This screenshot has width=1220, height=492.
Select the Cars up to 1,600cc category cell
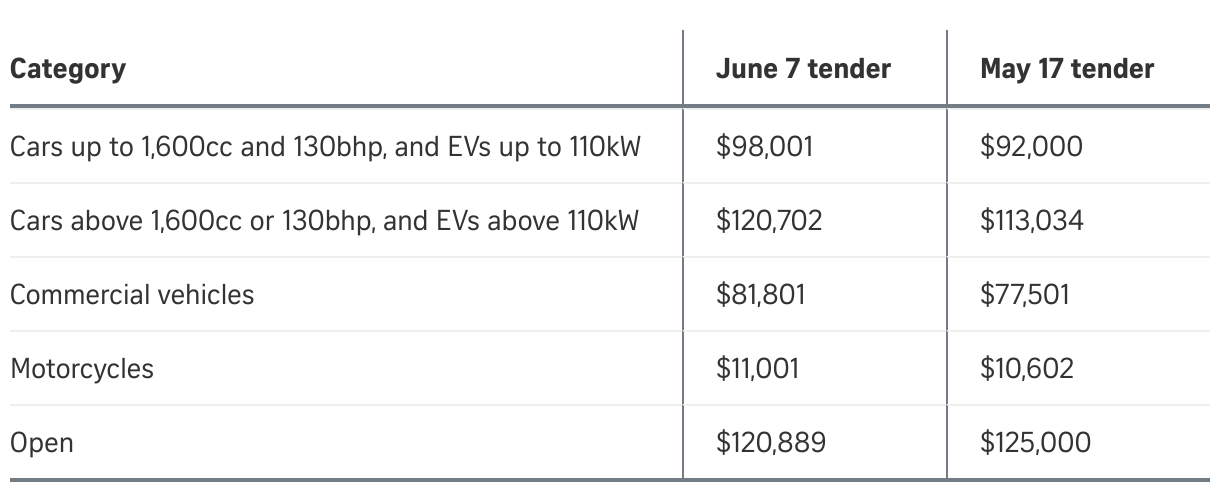point(326,147)
